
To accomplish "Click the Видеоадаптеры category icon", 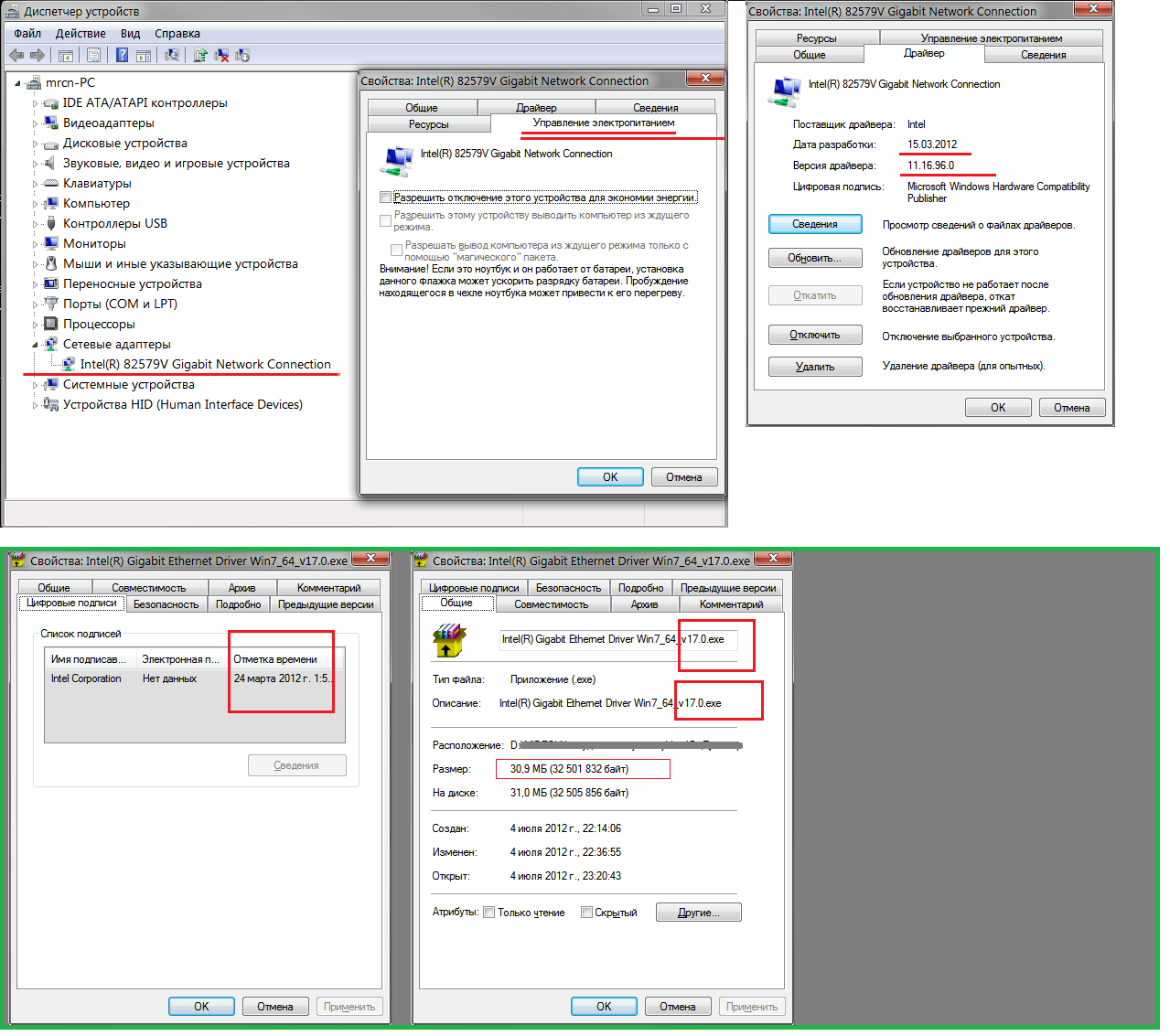I will [x=51, y=123].
